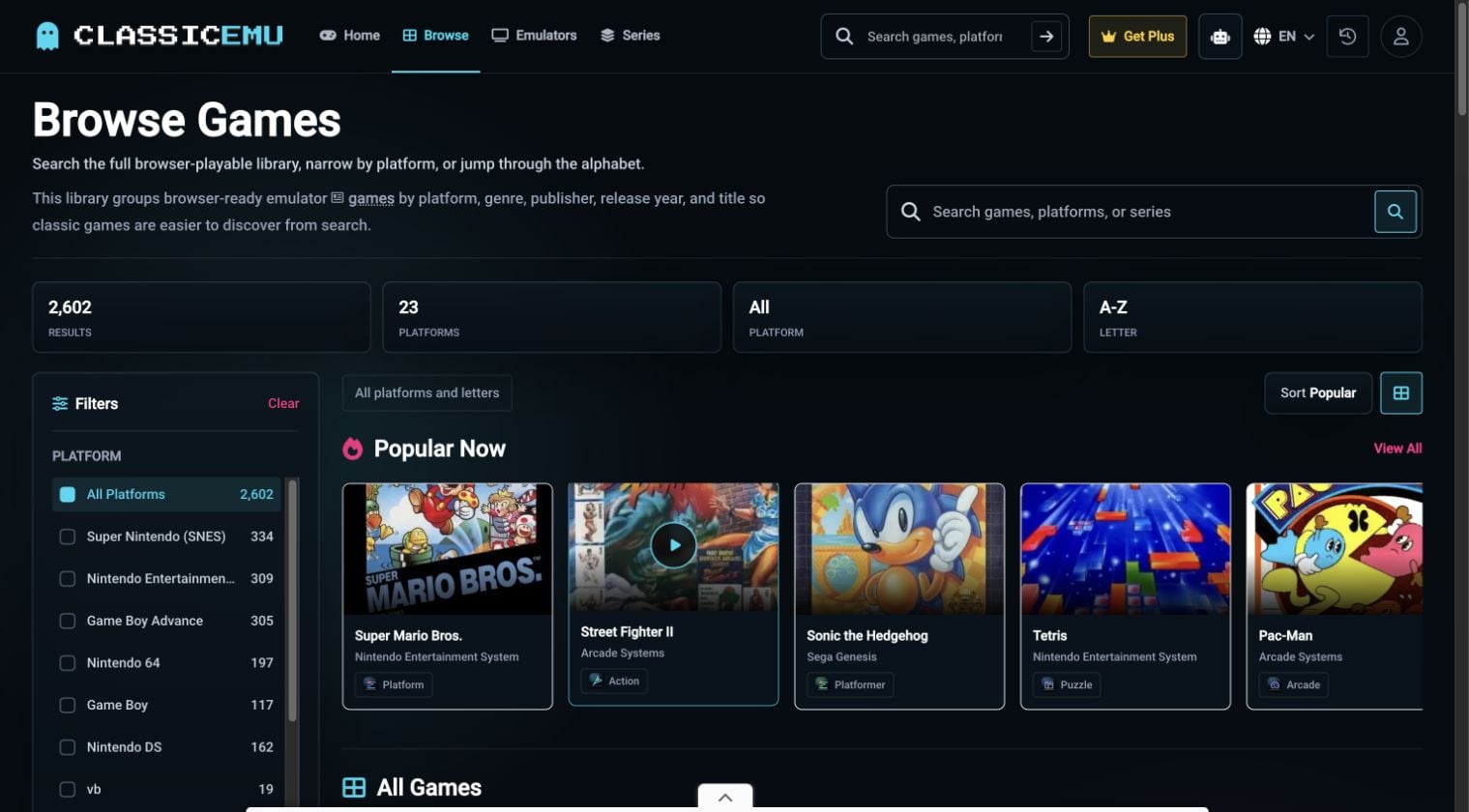The width and height of the screenshot is (1469, 812).
Task: Open the user profile icon
Action: pos(1400,37)
